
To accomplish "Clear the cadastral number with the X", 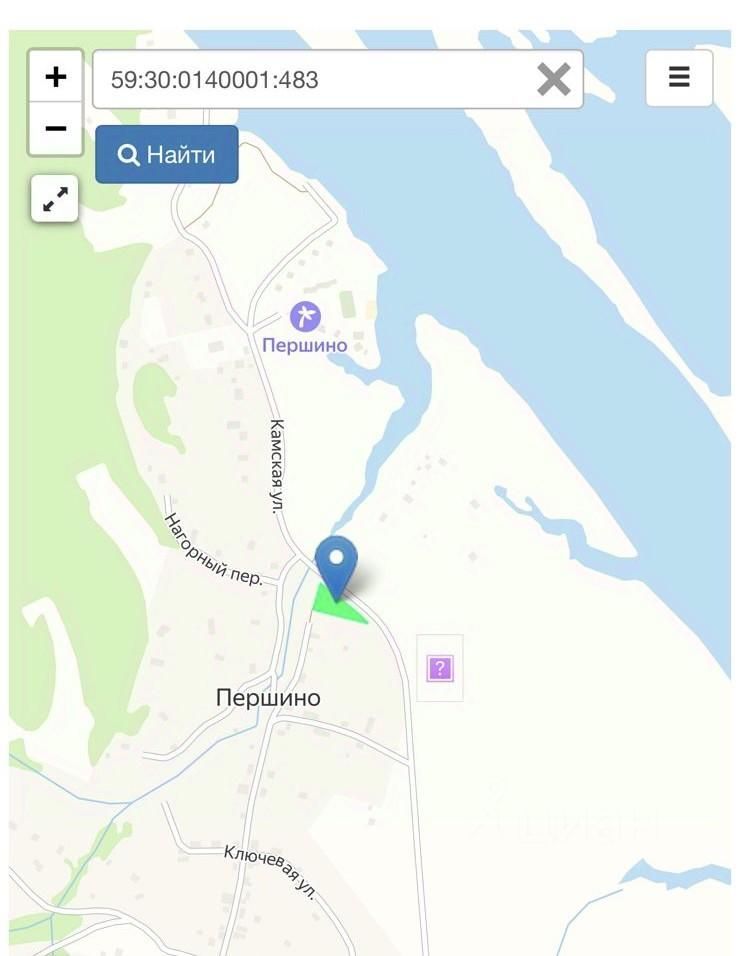I will pos(553,79).
